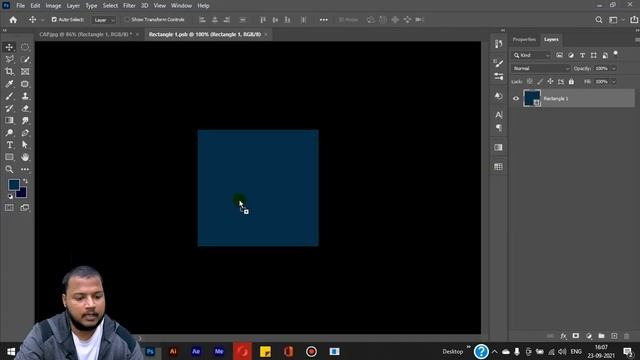Image resolution: width=640 pixels, height=360 pixels.
Task: Open the Normal blend mode dropdown
Action: 541,69
